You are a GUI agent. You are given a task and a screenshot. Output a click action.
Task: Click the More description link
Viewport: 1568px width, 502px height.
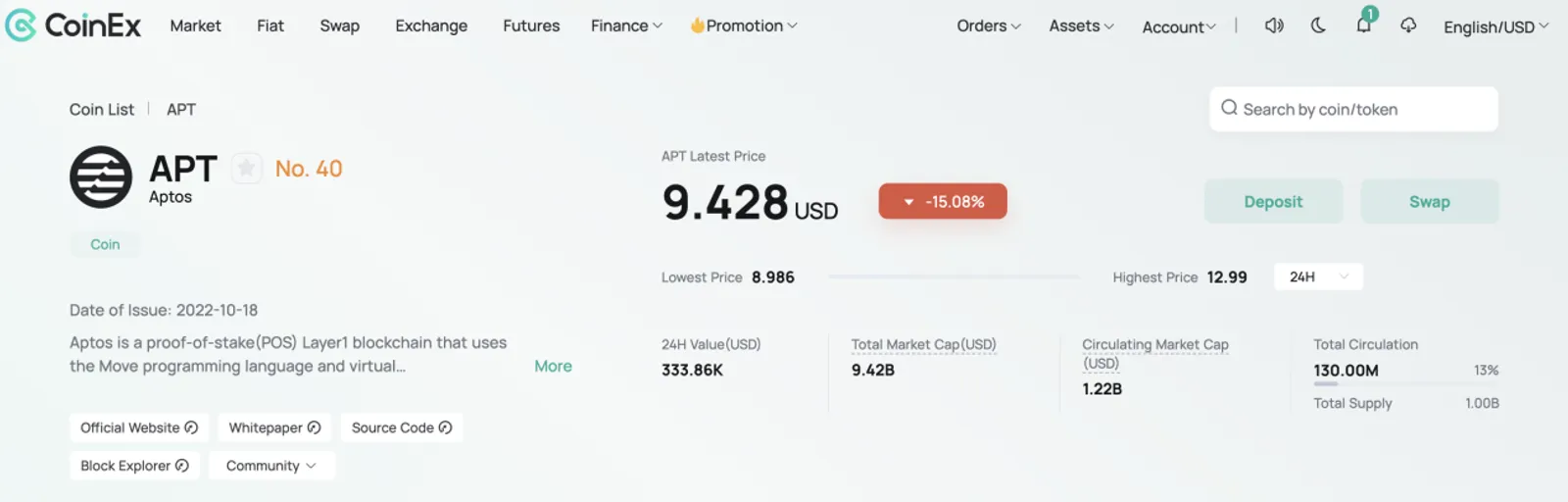553,366
